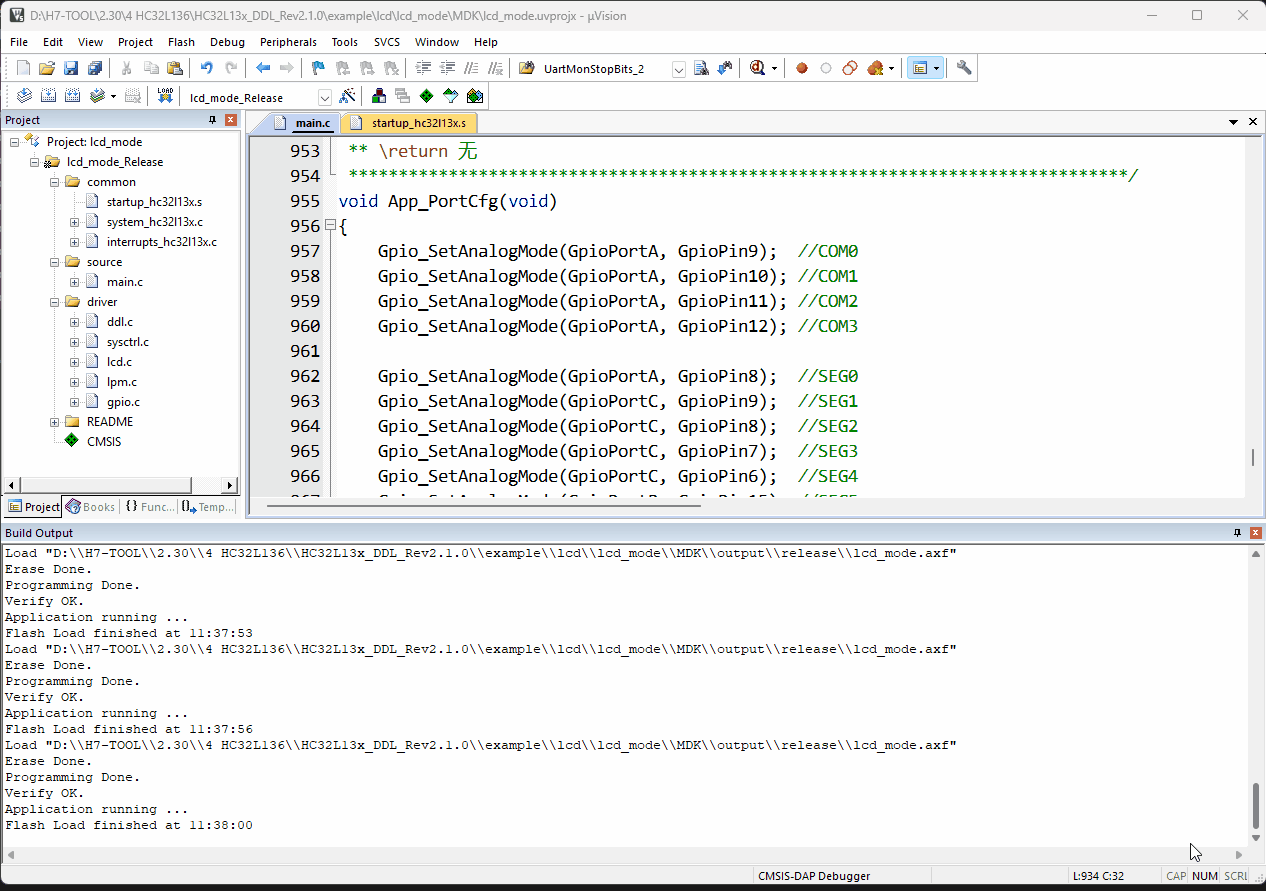Viewport: 1266px width, 891px height.
Task: Collapse the source folder in project tree
Action: [55, 262]
